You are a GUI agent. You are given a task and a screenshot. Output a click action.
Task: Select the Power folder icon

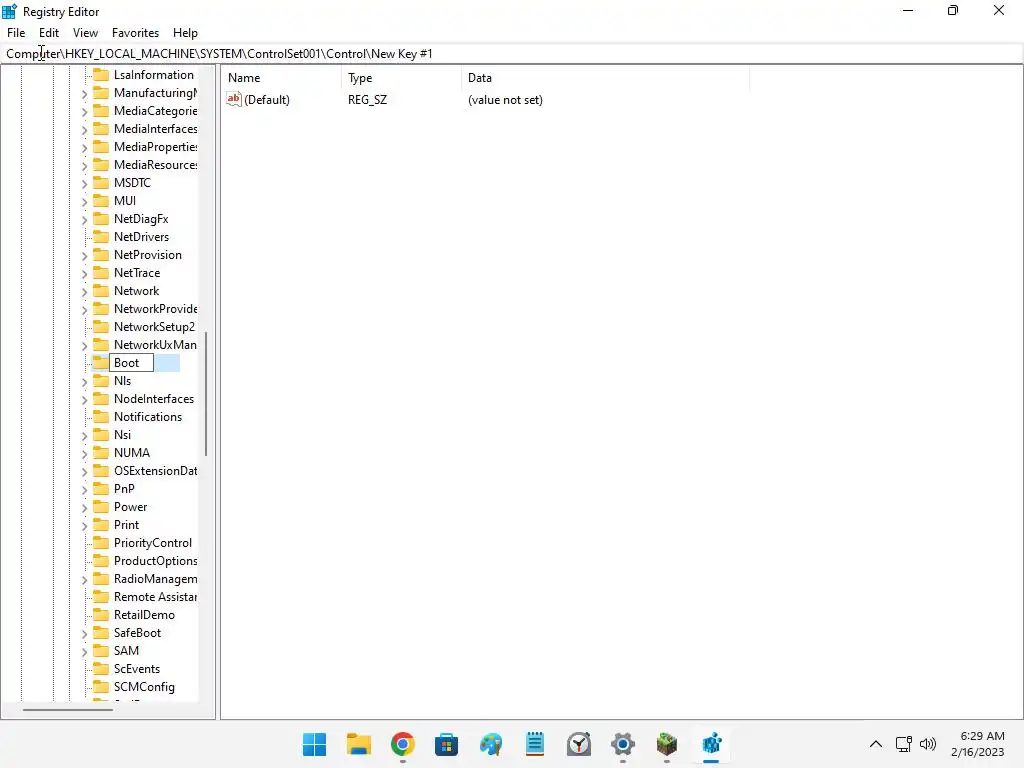(x=101, y=507)
